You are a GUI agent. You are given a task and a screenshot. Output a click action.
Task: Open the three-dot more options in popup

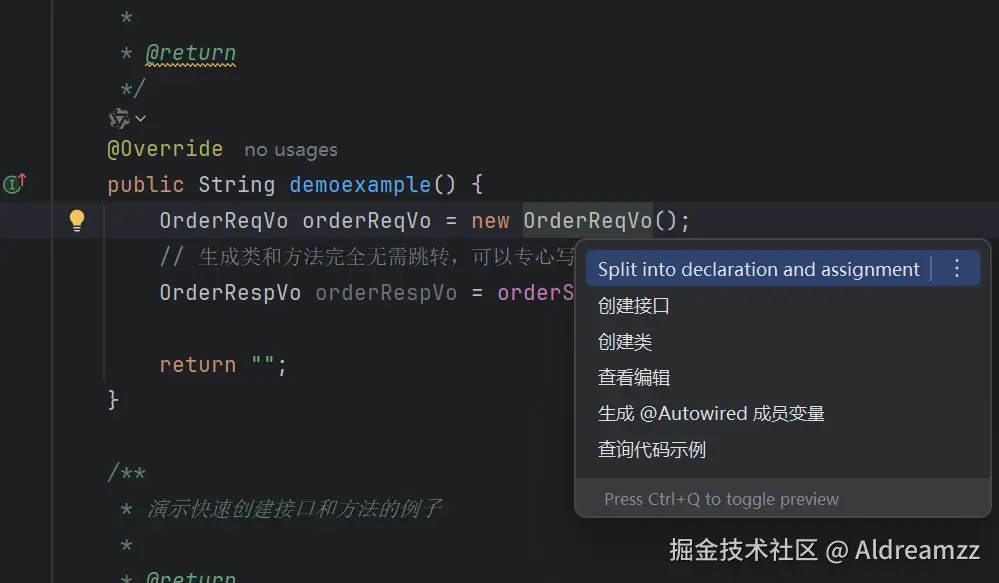click(957, 269)
